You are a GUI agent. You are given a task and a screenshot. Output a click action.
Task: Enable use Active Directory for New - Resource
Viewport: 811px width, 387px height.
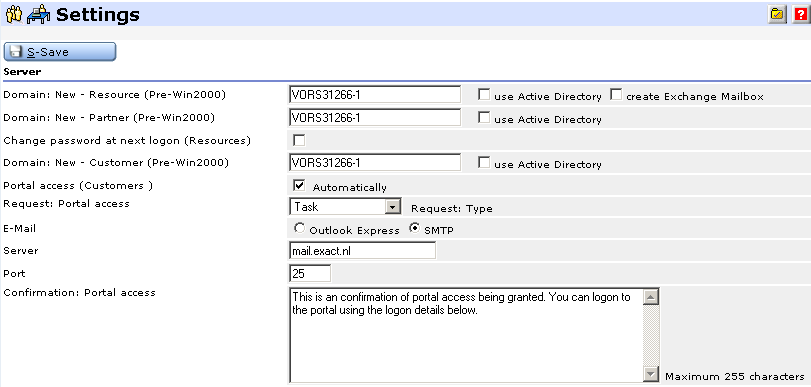(x=484, y=95)
